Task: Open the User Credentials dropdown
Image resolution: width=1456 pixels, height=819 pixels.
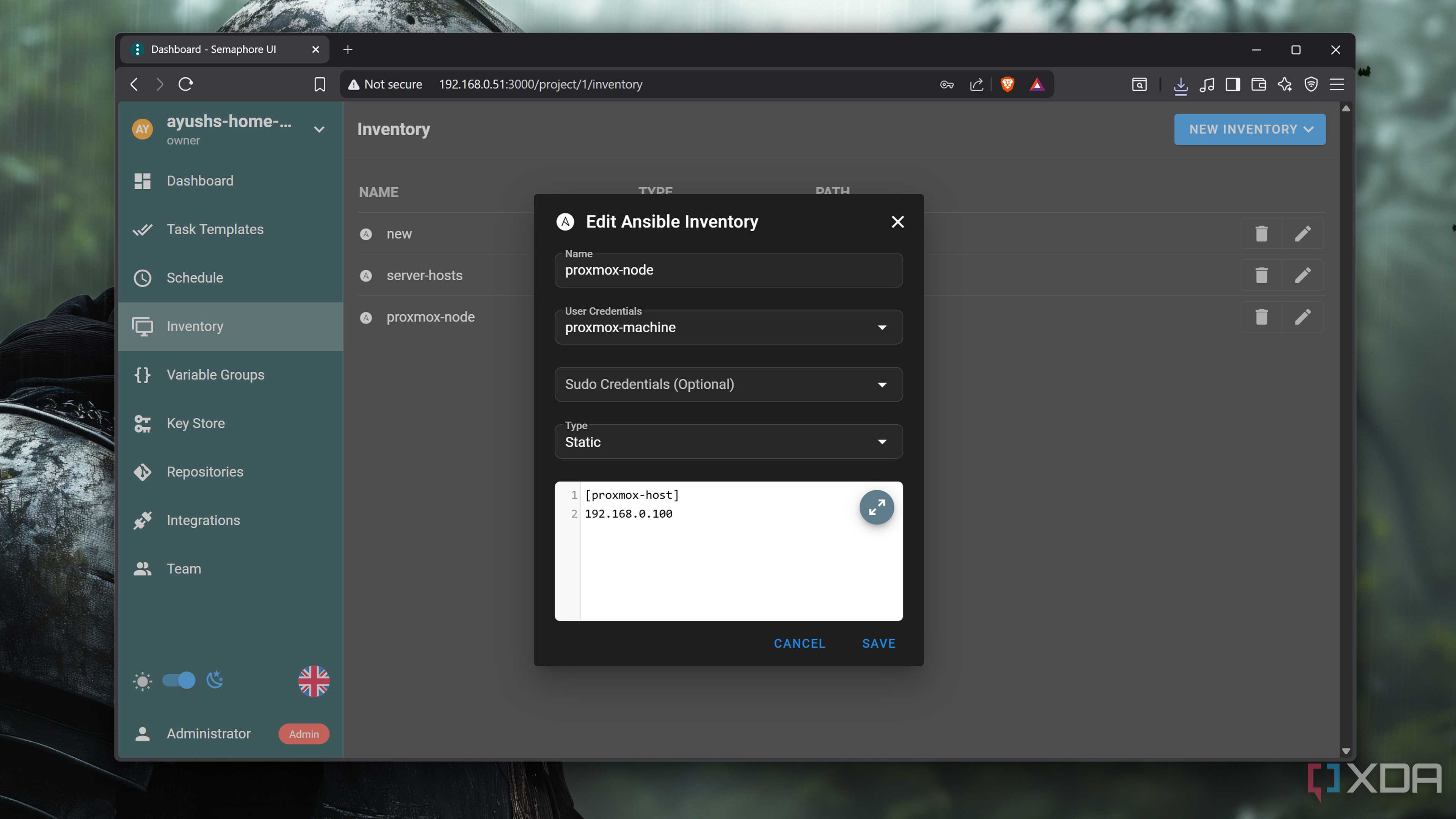Action: [x=728, y=327]
